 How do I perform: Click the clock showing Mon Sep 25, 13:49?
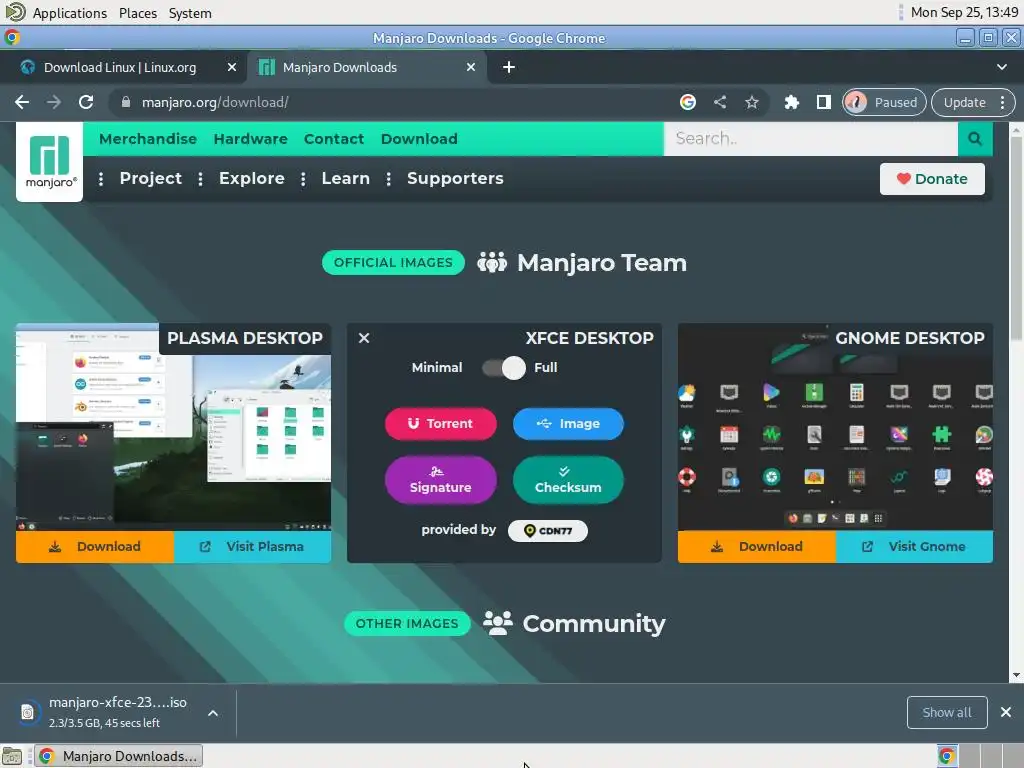coord(964,12)
